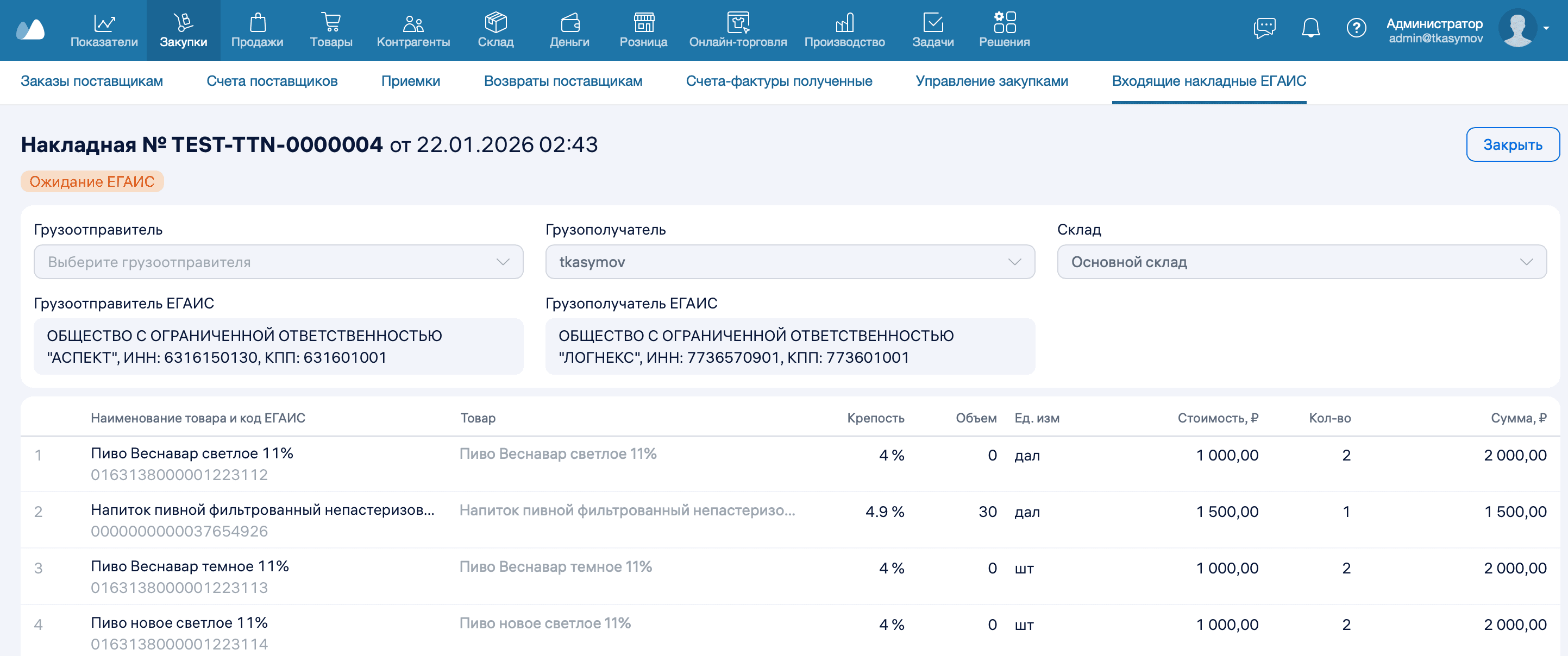Open the Задачи checklist icon
This screenshot has width=1568, height=656.
point(933,23)
